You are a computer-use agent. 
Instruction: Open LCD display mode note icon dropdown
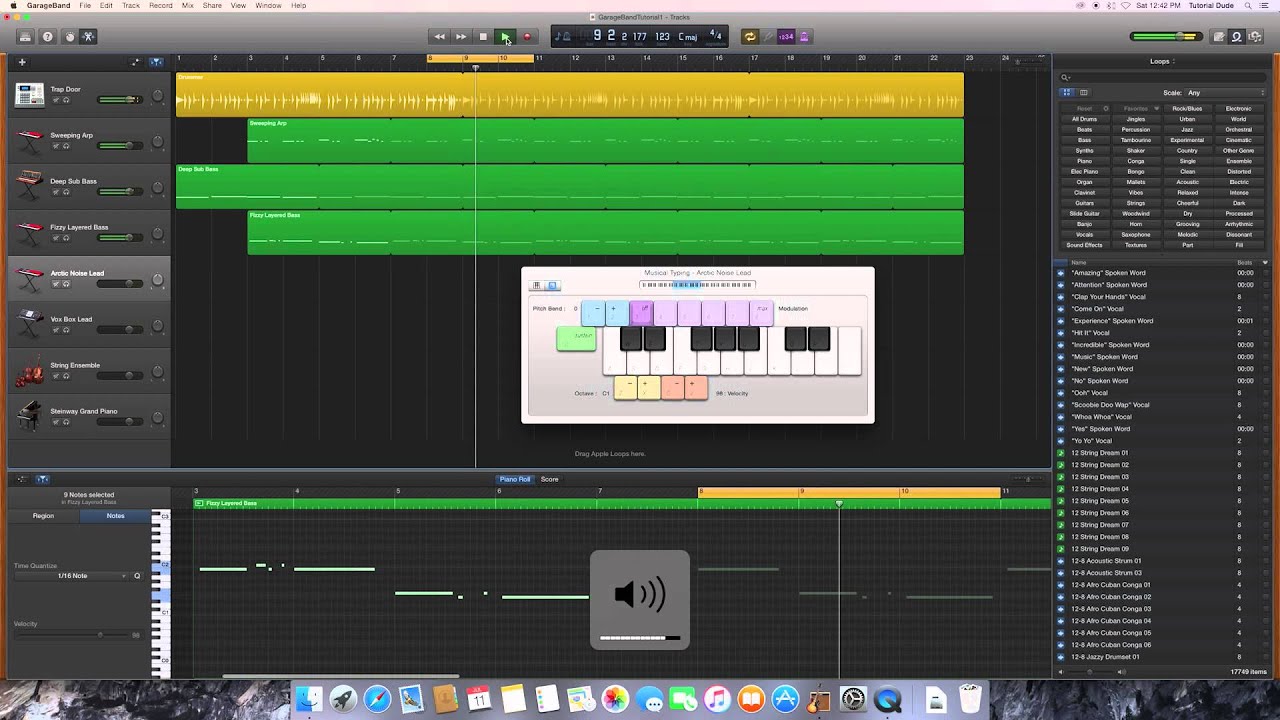(x=564, y=37)
